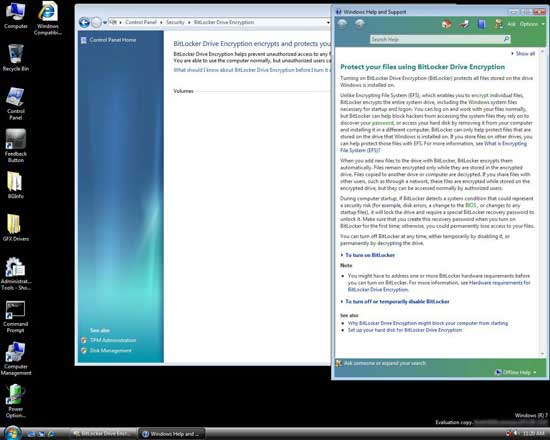Image resolution: width=550 pixels, height=440 pixels.
Task: Open the GFX Drivers folder
Action: (x=15, y=228)
